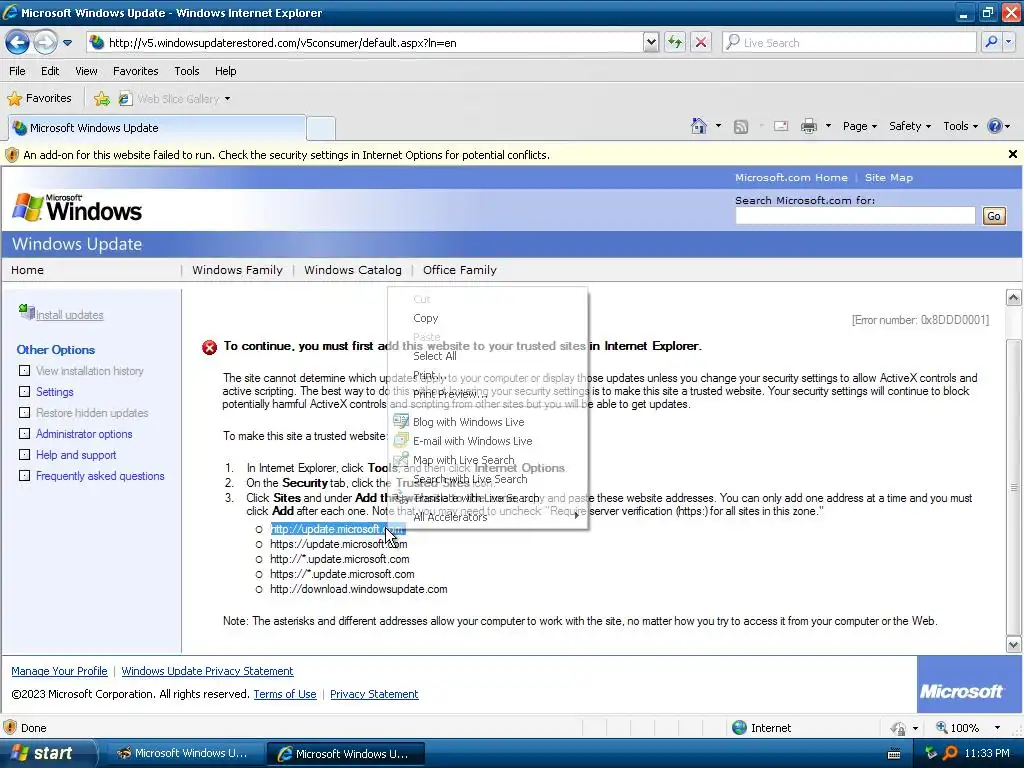
Task: Select the Microsoft Windows Update tab
Action: (x=157, y=127)
